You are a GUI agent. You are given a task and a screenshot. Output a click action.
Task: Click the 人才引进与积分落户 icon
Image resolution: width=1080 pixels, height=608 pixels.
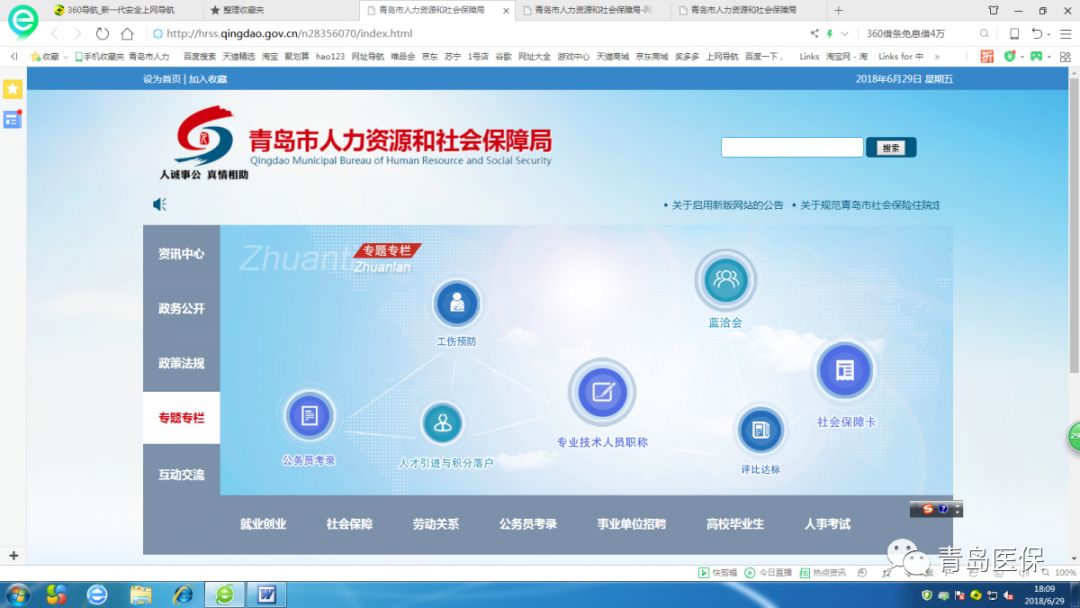point(443,424)
